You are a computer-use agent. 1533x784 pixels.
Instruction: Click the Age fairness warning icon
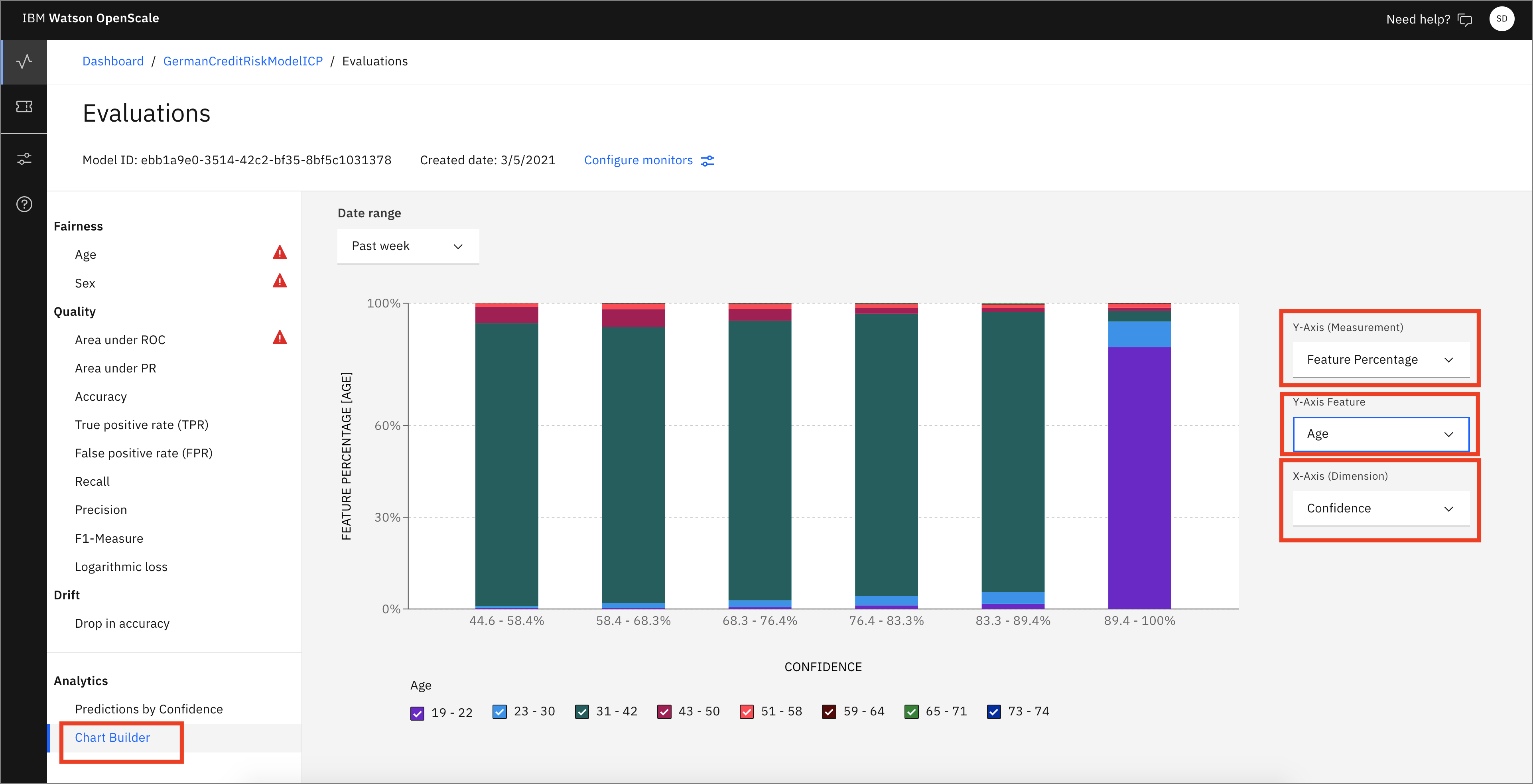(280, 253)
